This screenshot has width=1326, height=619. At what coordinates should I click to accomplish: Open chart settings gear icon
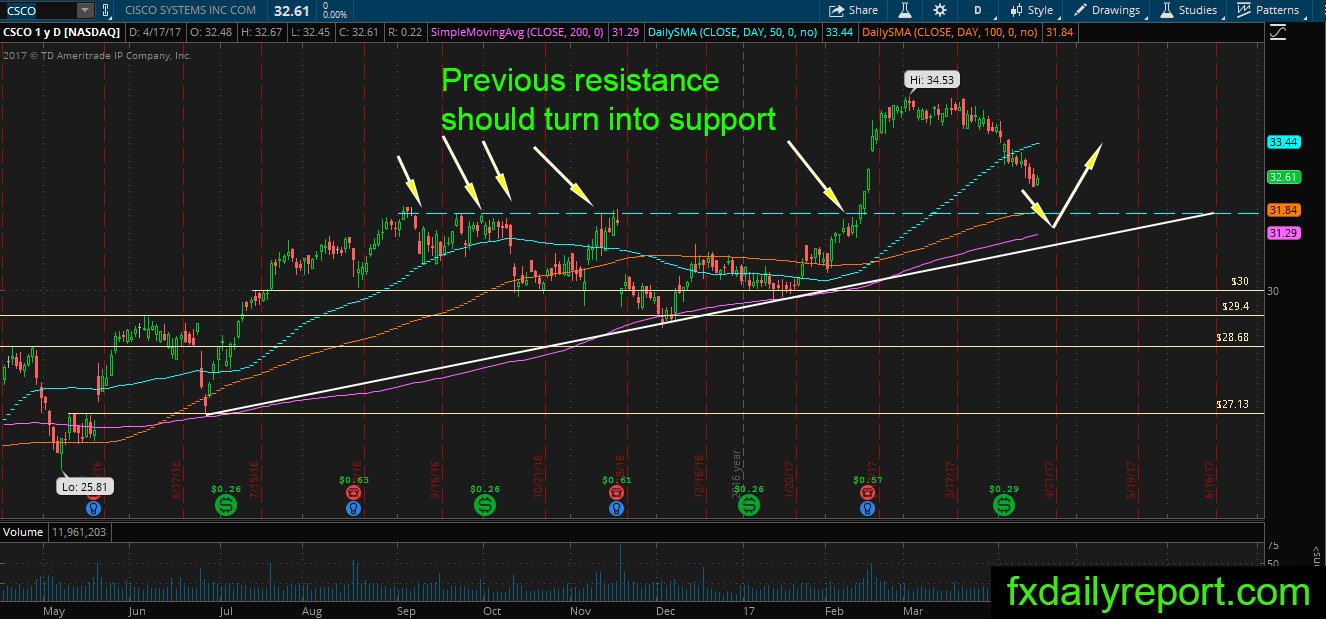[x=940, y=10]
